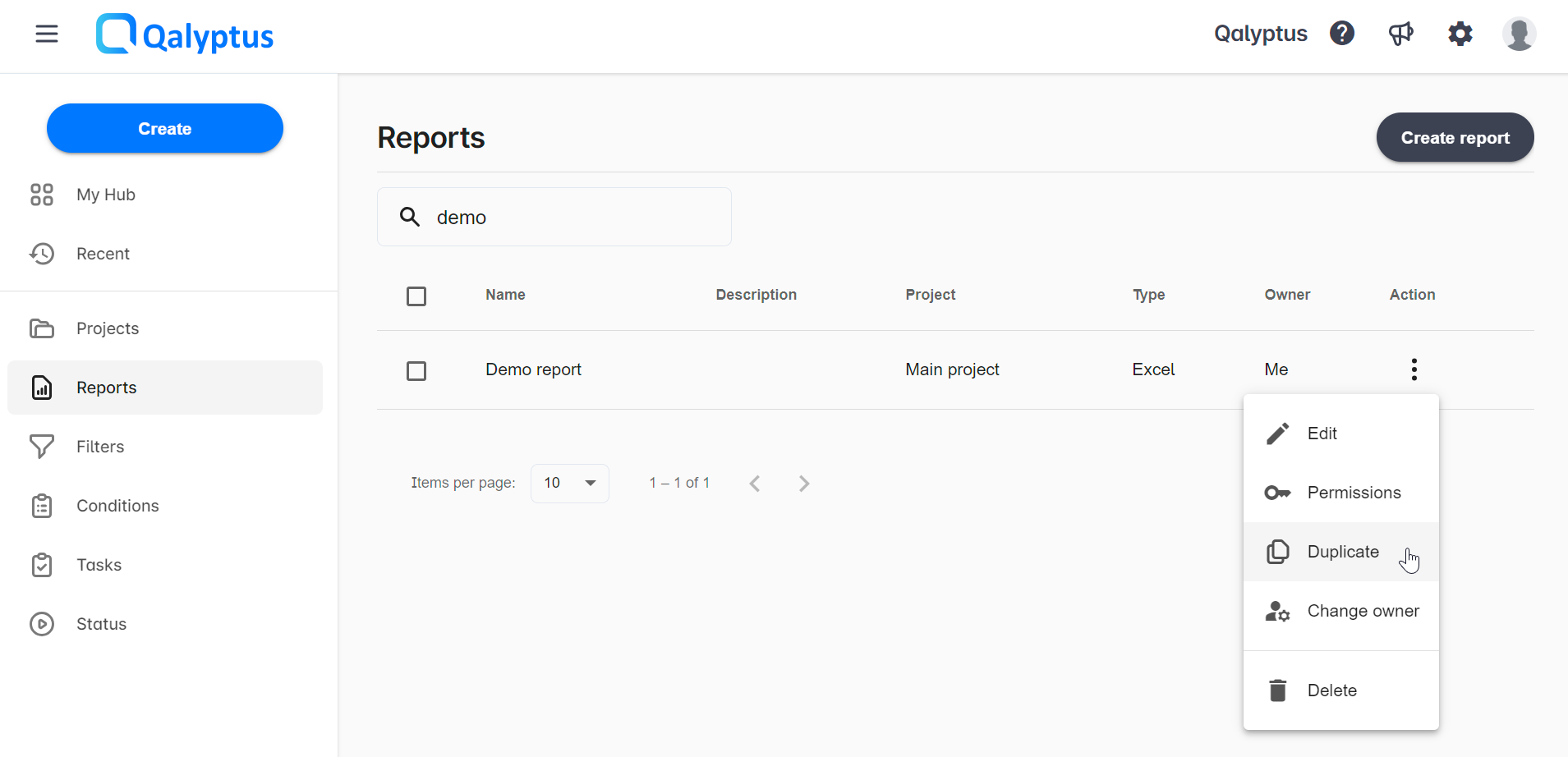Open the items per page dropdown
1568x757 pixels.
pos(569,483)
